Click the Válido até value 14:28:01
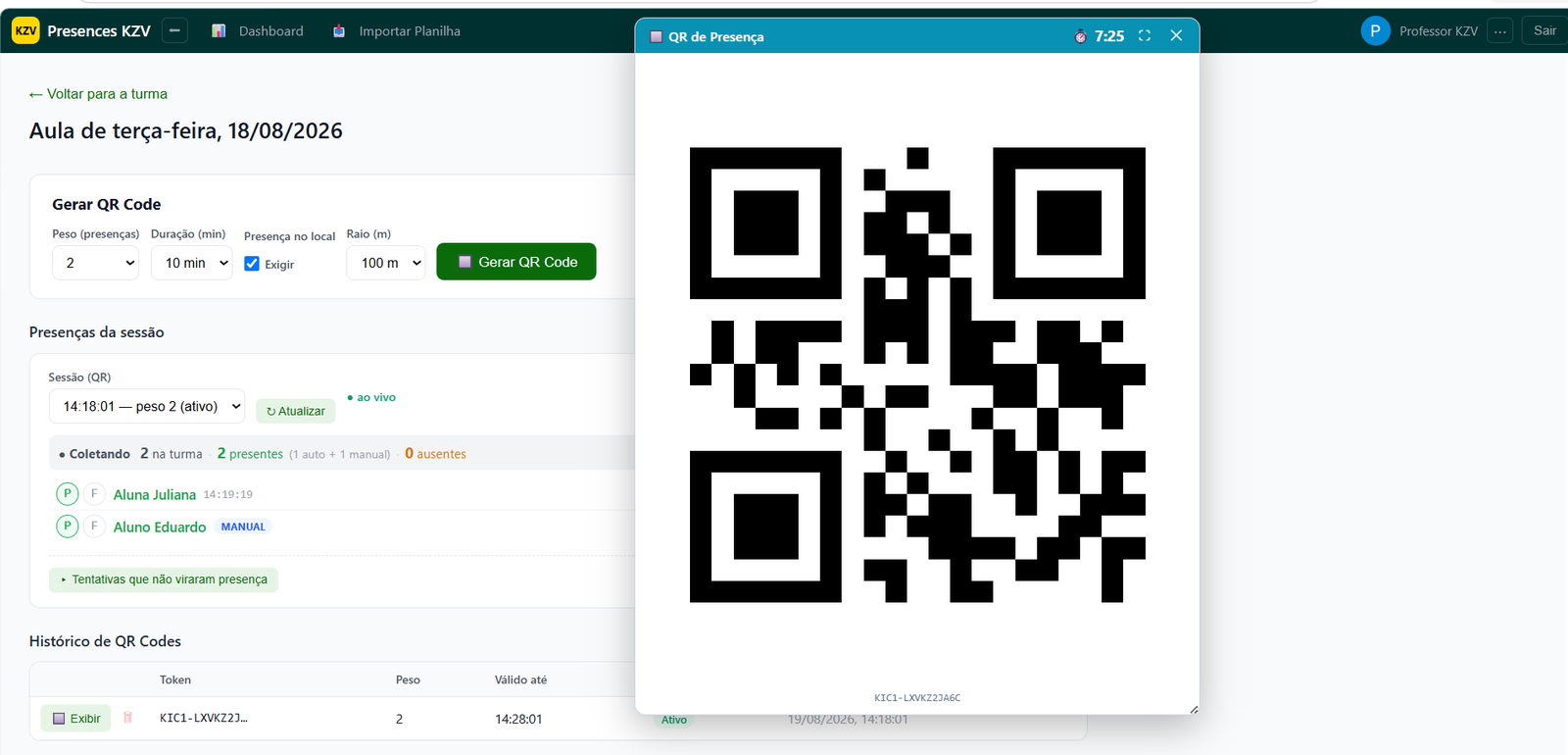 click(518, 719)
